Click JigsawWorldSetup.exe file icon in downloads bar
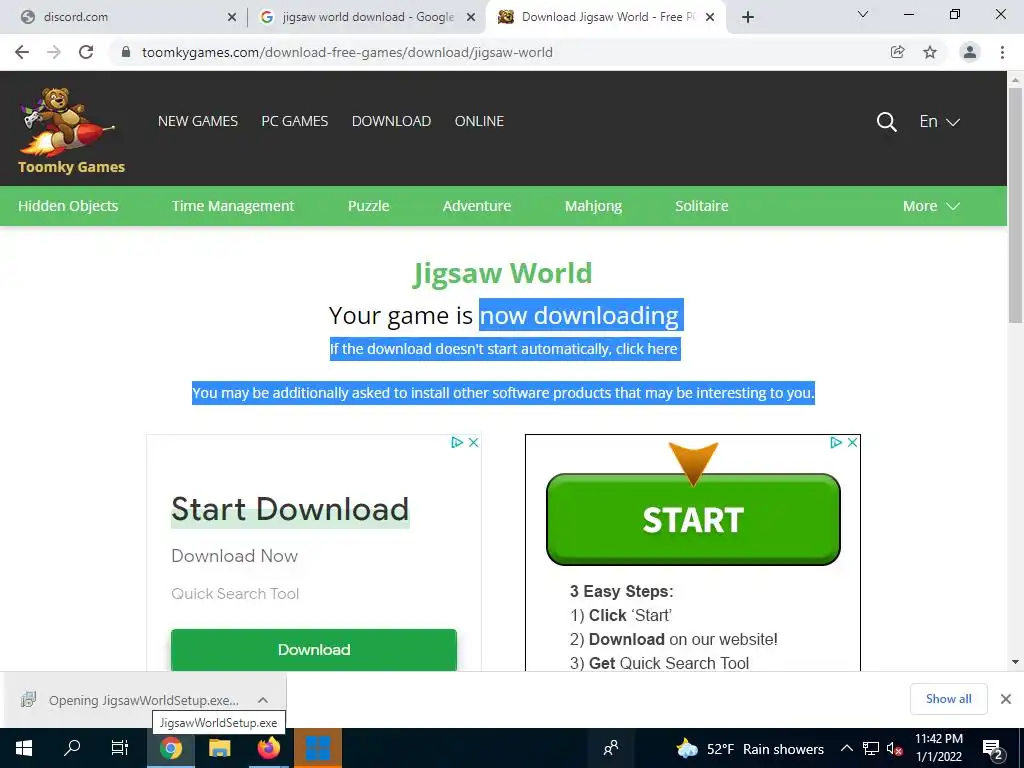Image resolution: width=1024 pixels, height=768 pixels. click(28, 700)
